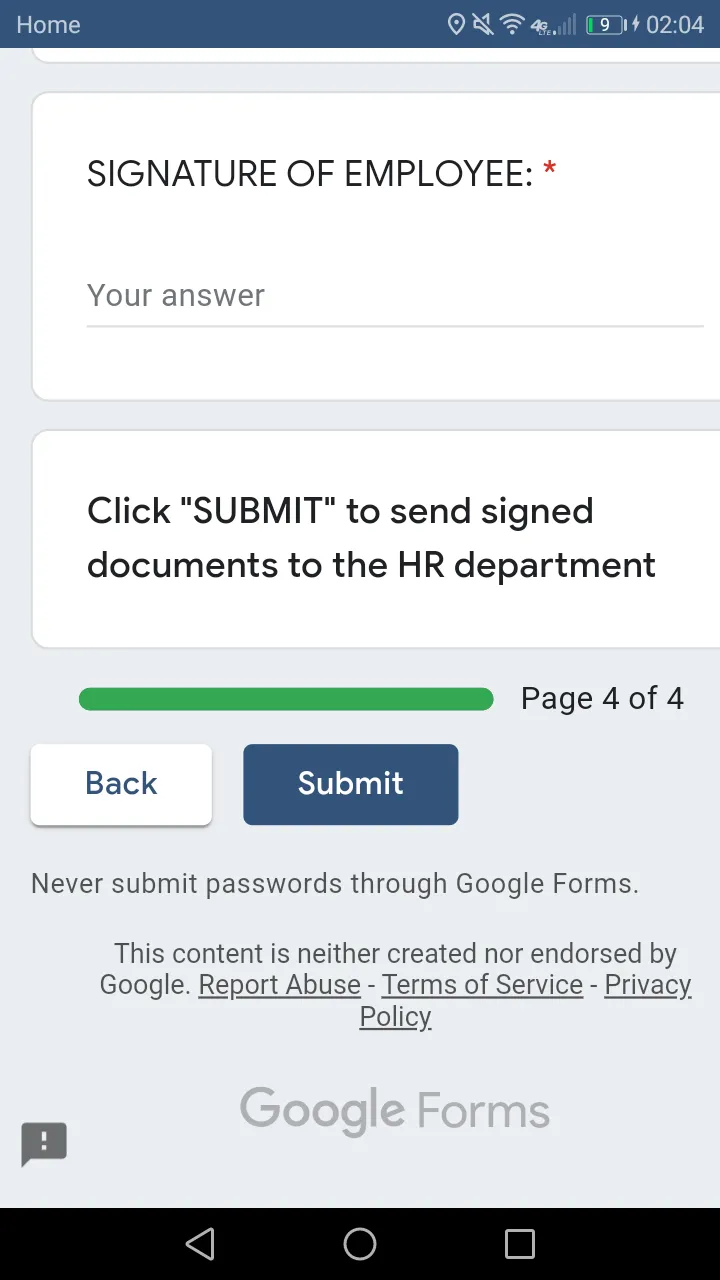Image resolution: width=720 pixels, height=1280 pixels.
Task: Go to previous page with Back
Action: point(121,784)
